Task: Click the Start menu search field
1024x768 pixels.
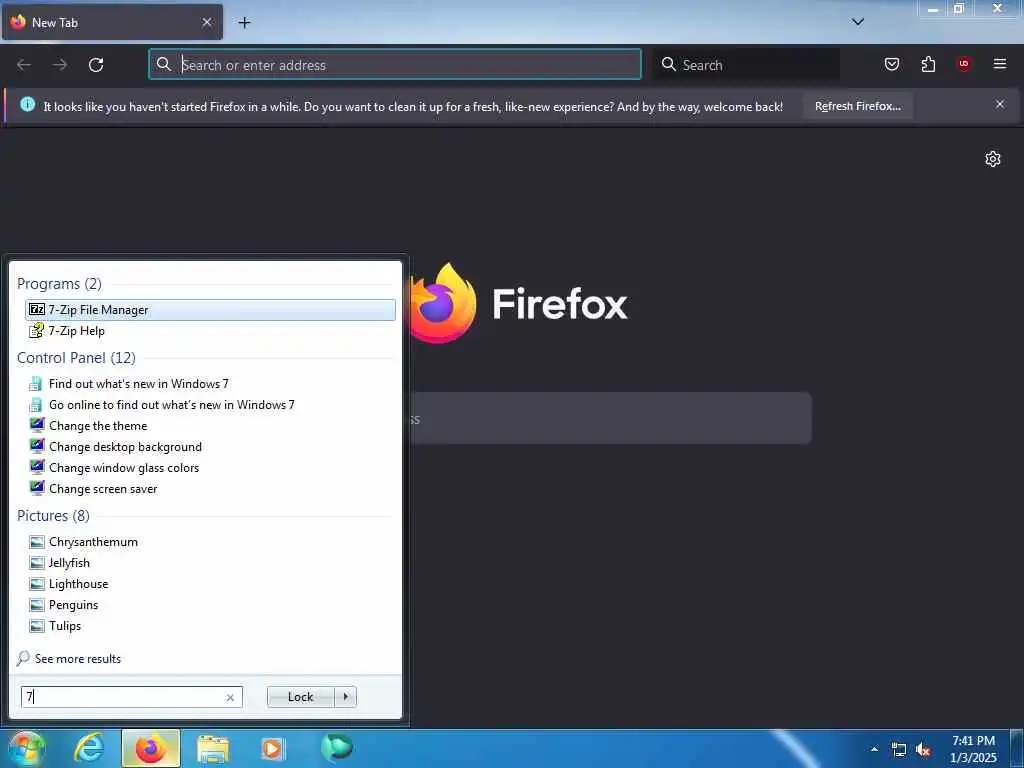Action: click(x=131, y=697)
